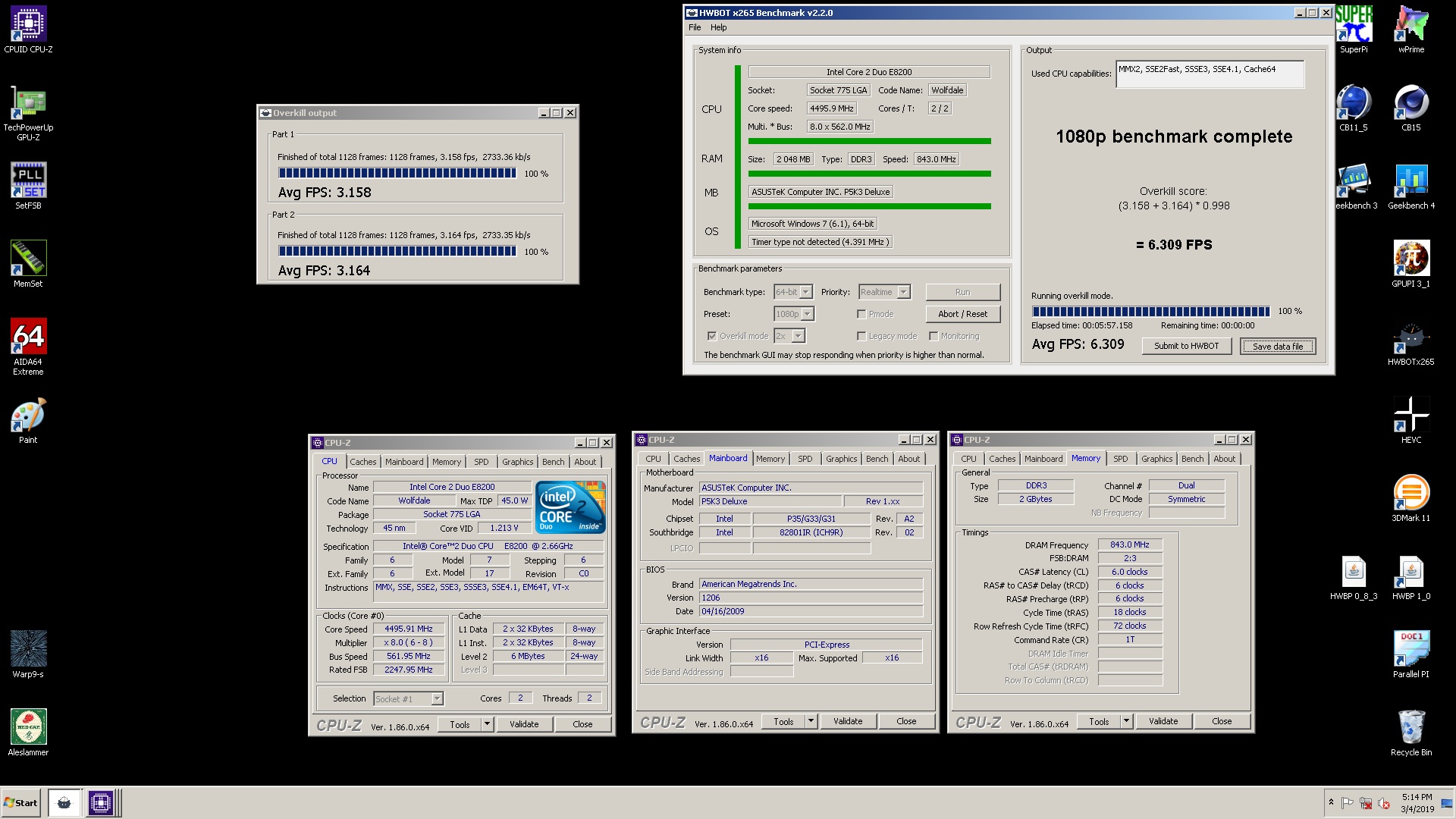Open SuperPi desktop shortcut
The width and height of the screenshot is (1456, 819).
1354,30
